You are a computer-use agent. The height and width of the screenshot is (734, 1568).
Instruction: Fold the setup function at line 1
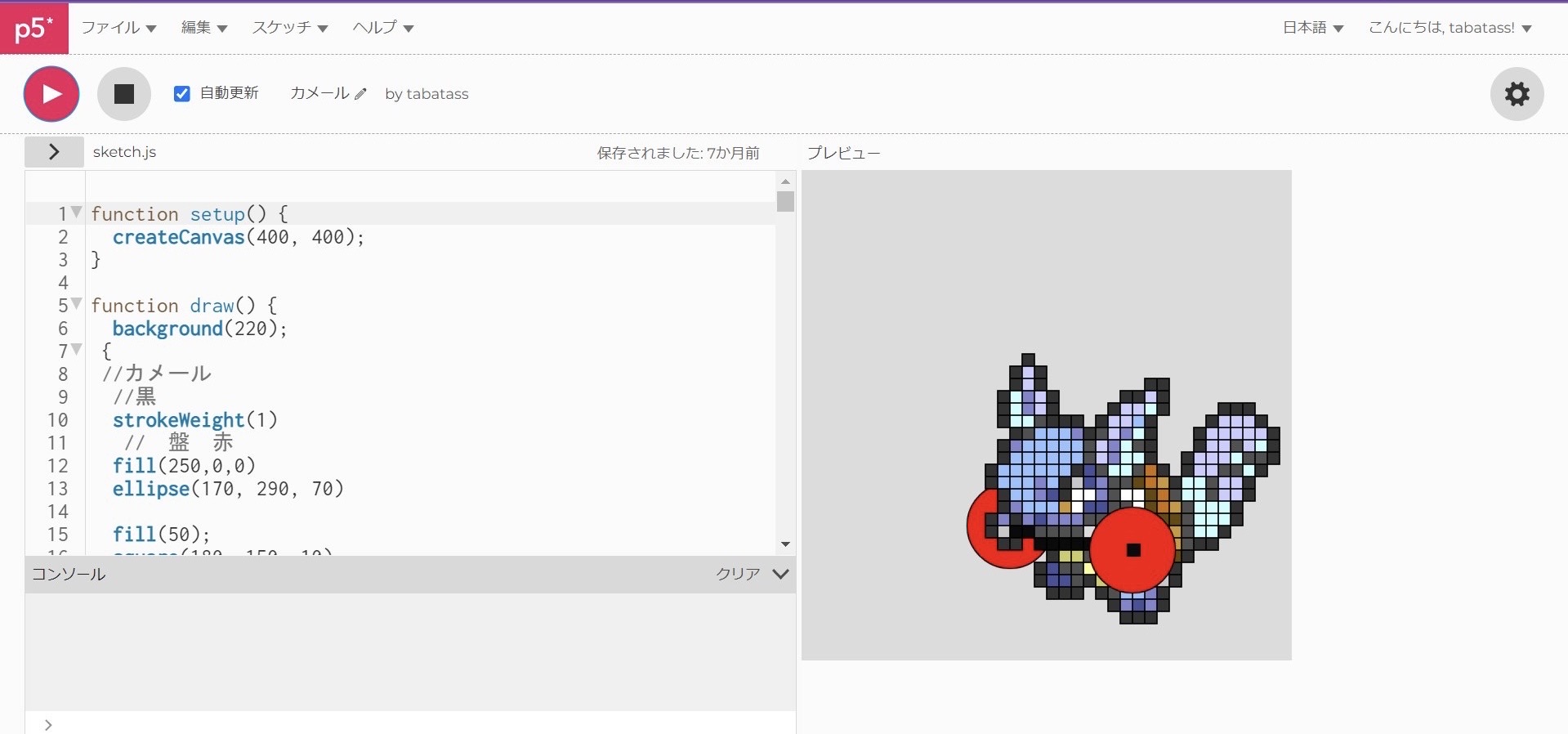(77, 213)
